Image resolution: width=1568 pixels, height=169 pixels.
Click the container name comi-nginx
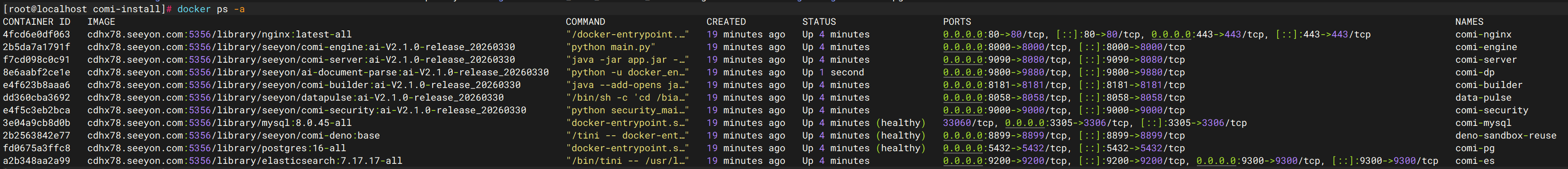coord(1484,35)
